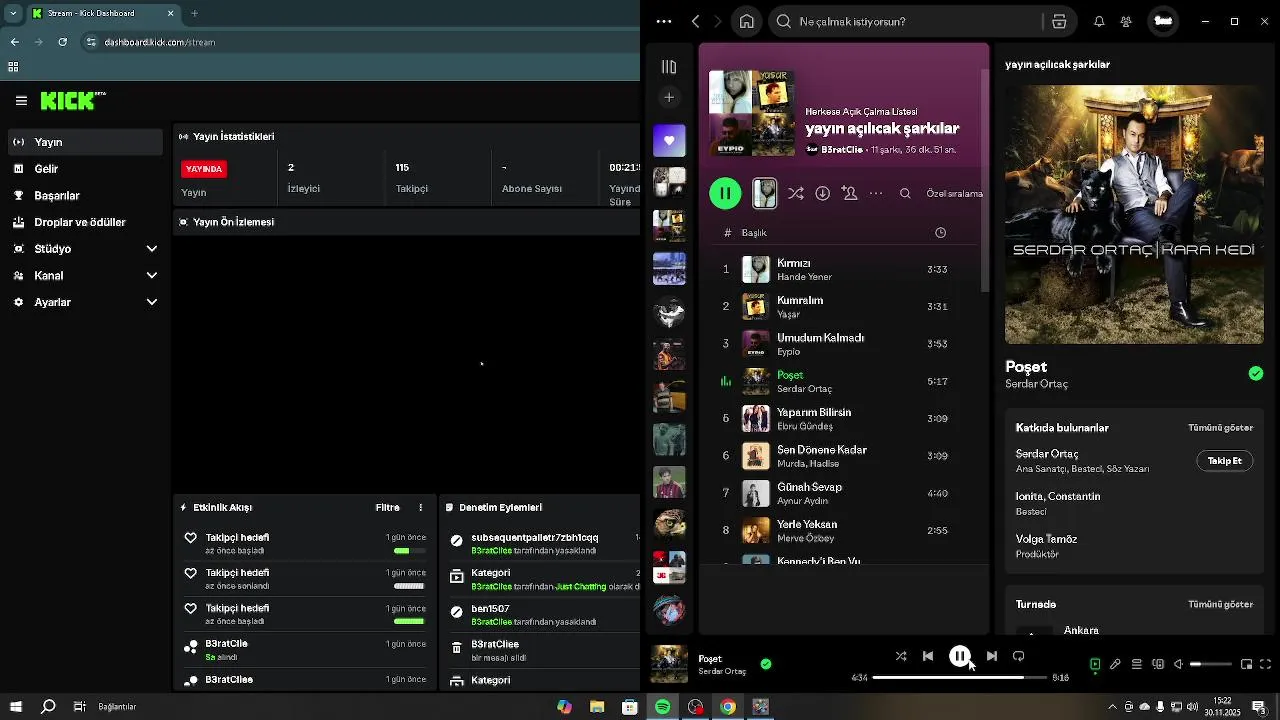
Task: Select the track Yaparım Bilirsin
Action: click(843, 419)
